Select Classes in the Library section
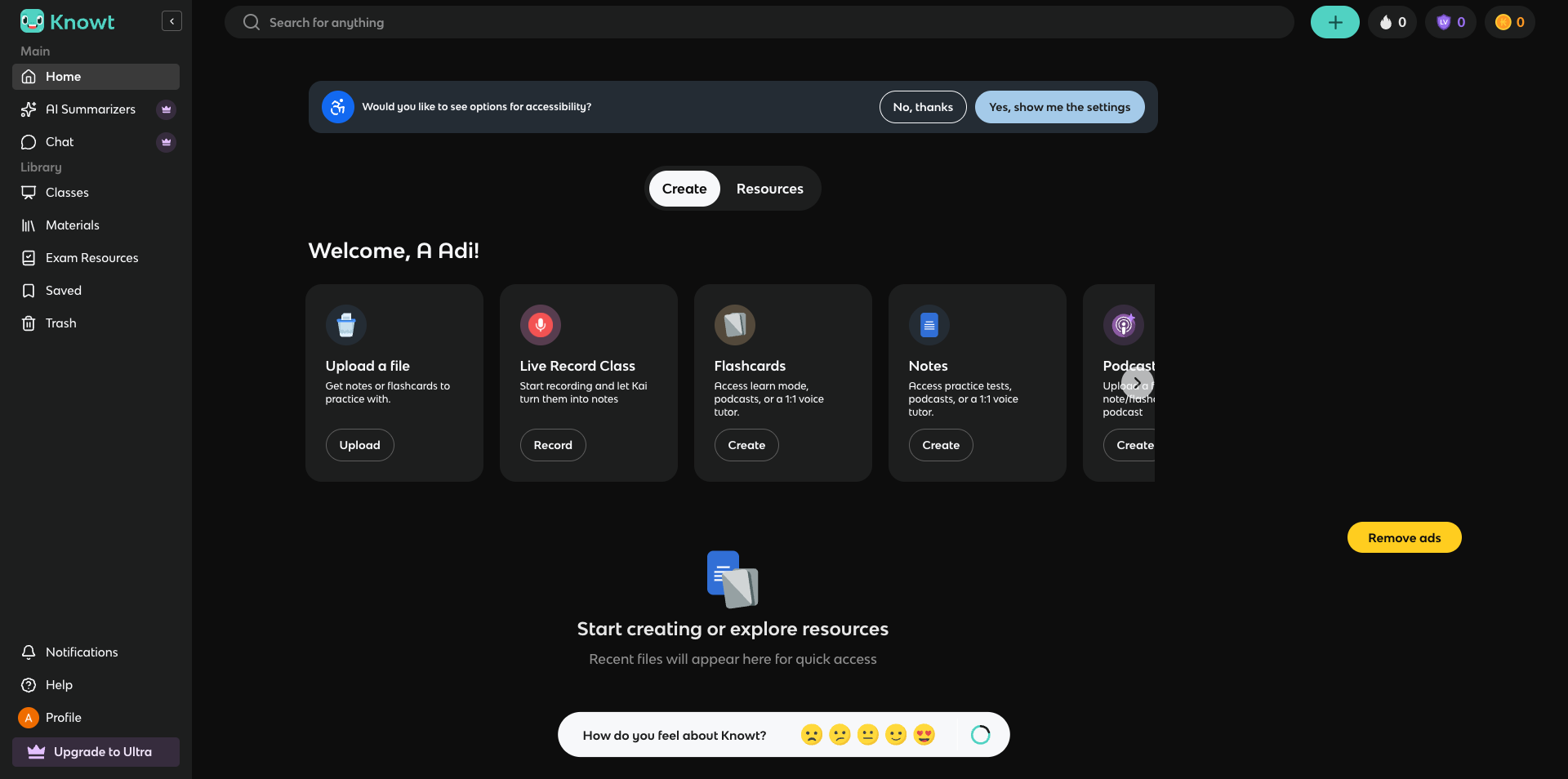This screenshot has height=779, width=1568. coord(66,193)
